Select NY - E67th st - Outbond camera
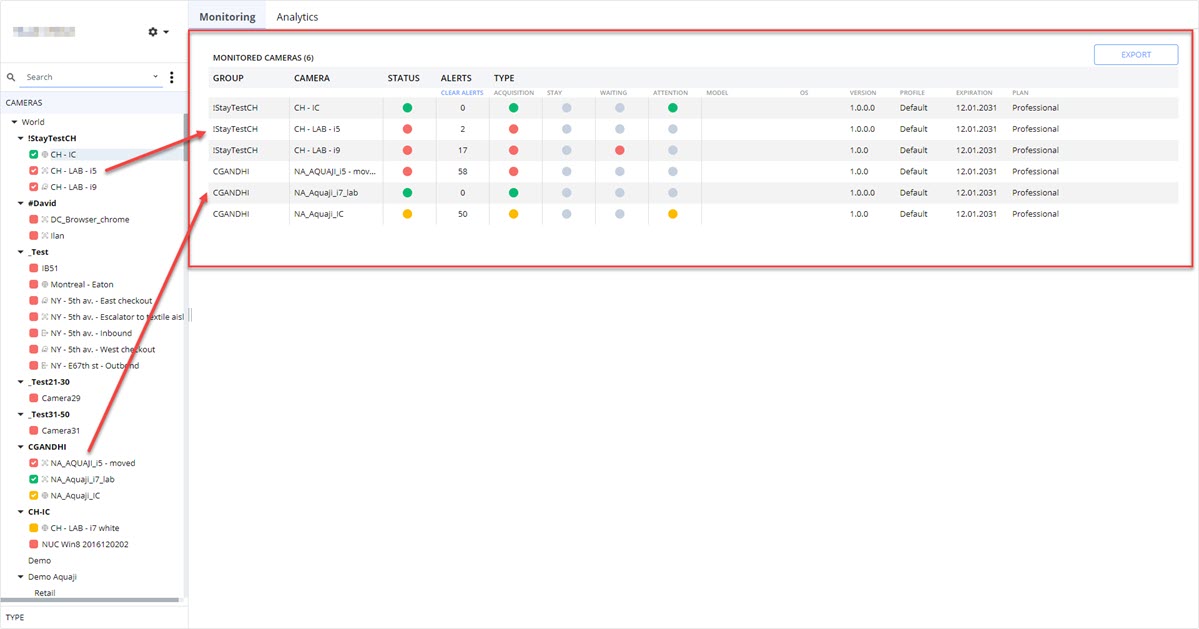The width and height of the screenshot is (1199, 629). [x=95, y=366]
